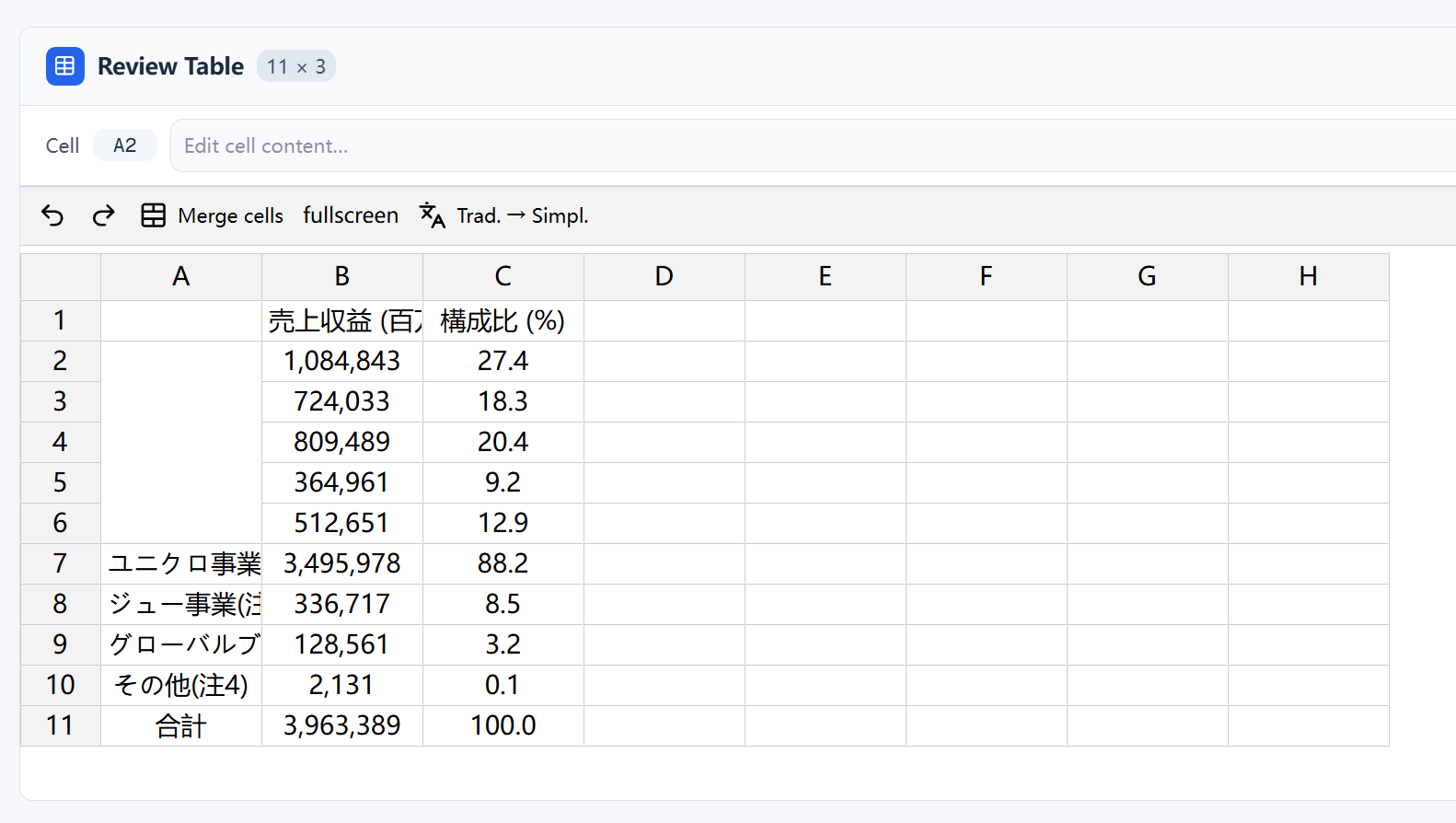Select cell labeled その他(注4)

point(181,686)
